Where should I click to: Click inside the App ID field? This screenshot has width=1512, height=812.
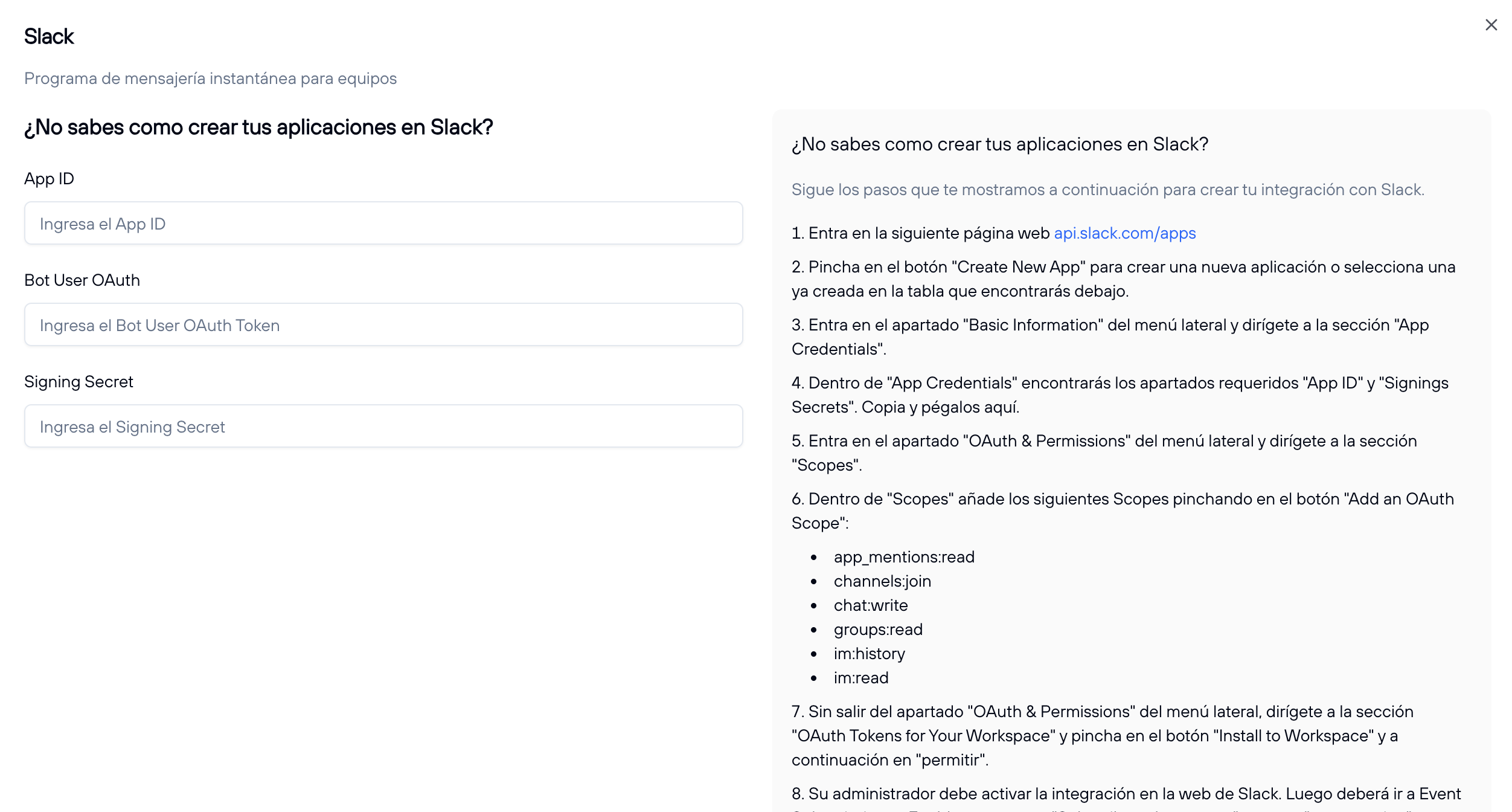[x=383, y=223]
